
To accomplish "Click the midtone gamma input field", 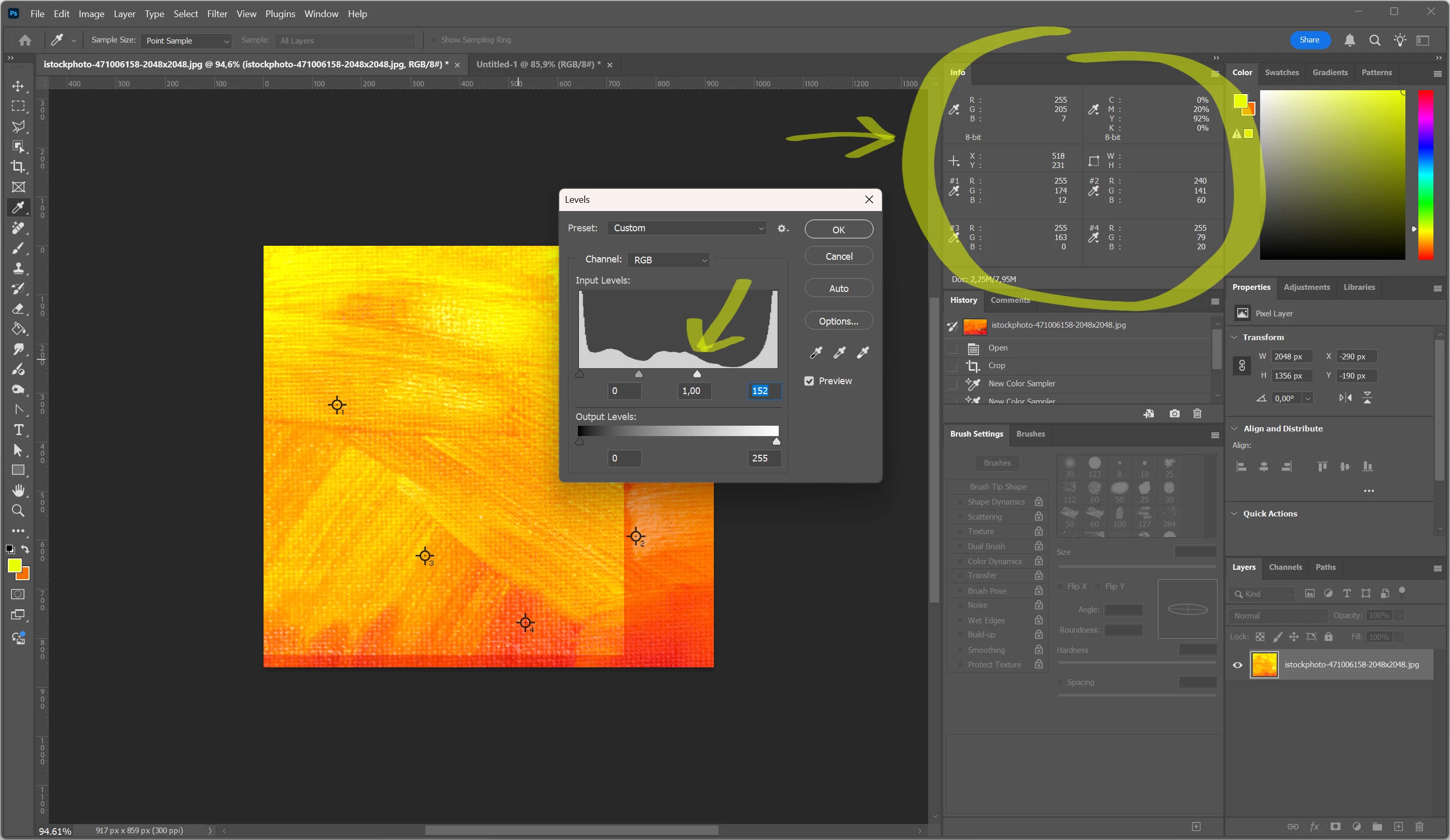I will point(692,391).
